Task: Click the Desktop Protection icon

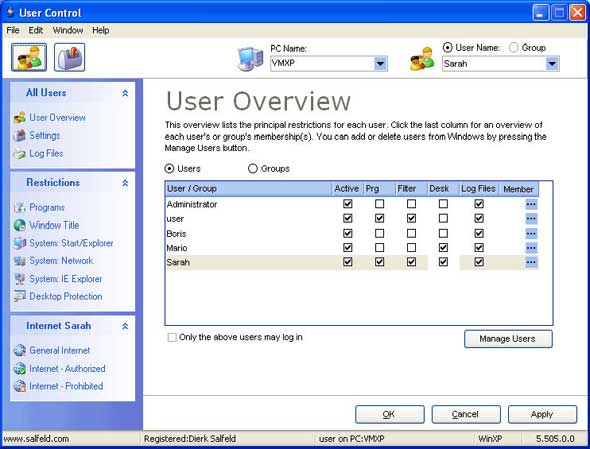Action: coord(20,297)
